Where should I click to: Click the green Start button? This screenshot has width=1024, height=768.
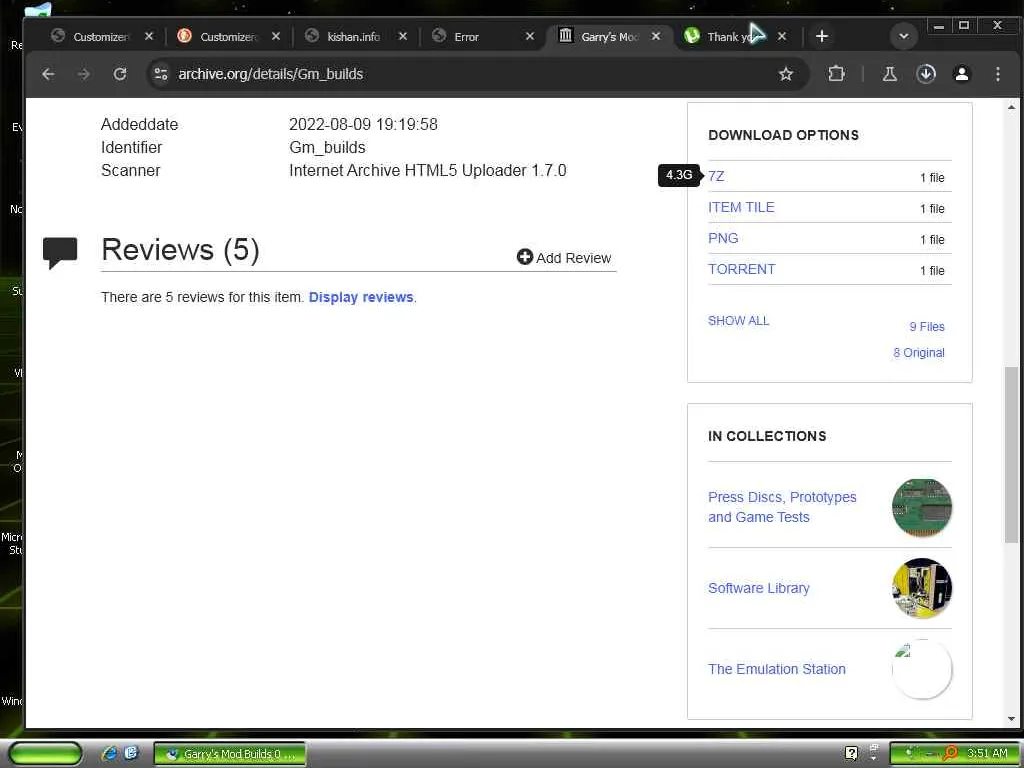tap(46, 754)
